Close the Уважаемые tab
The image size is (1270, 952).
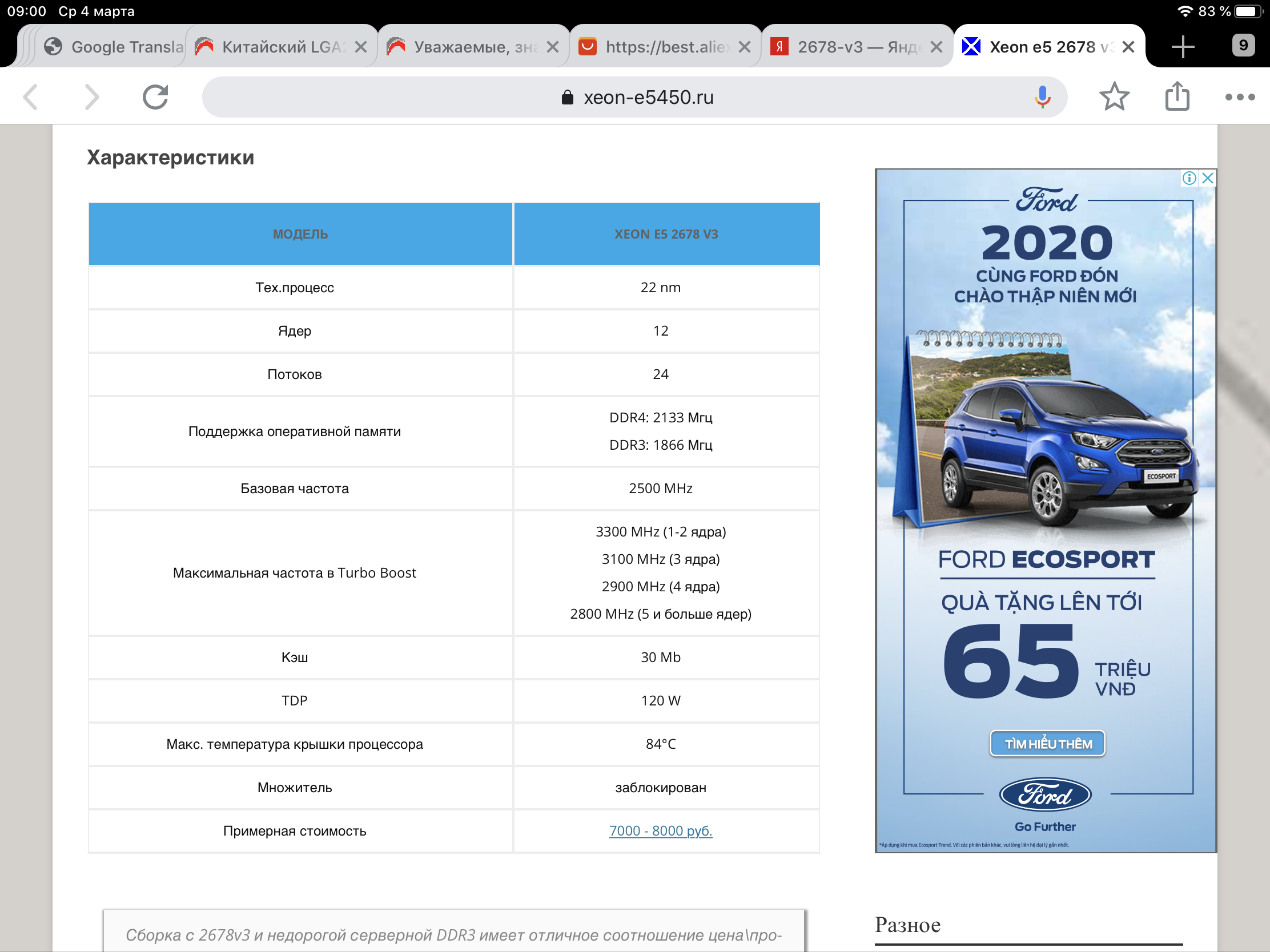point(552,47)
